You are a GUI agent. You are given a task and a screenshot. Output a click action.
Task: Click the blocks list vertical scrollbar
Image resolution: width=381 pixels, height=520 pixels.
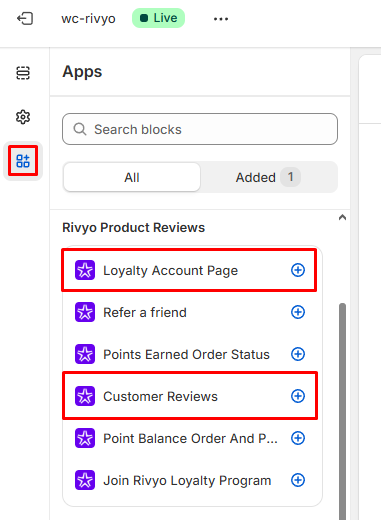click(342, 411)
